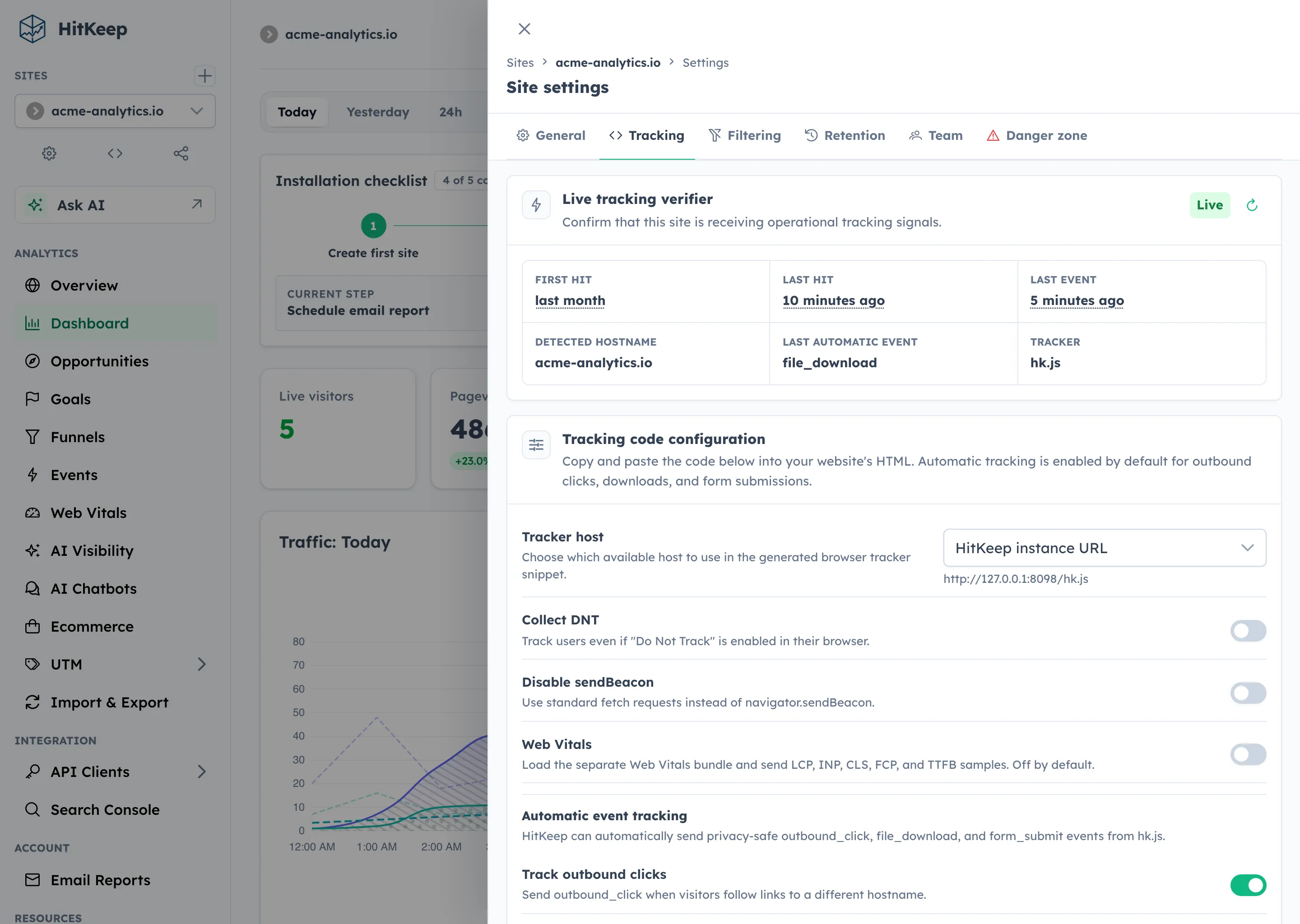Expand the UTM submenu chevron

point(201,664)
